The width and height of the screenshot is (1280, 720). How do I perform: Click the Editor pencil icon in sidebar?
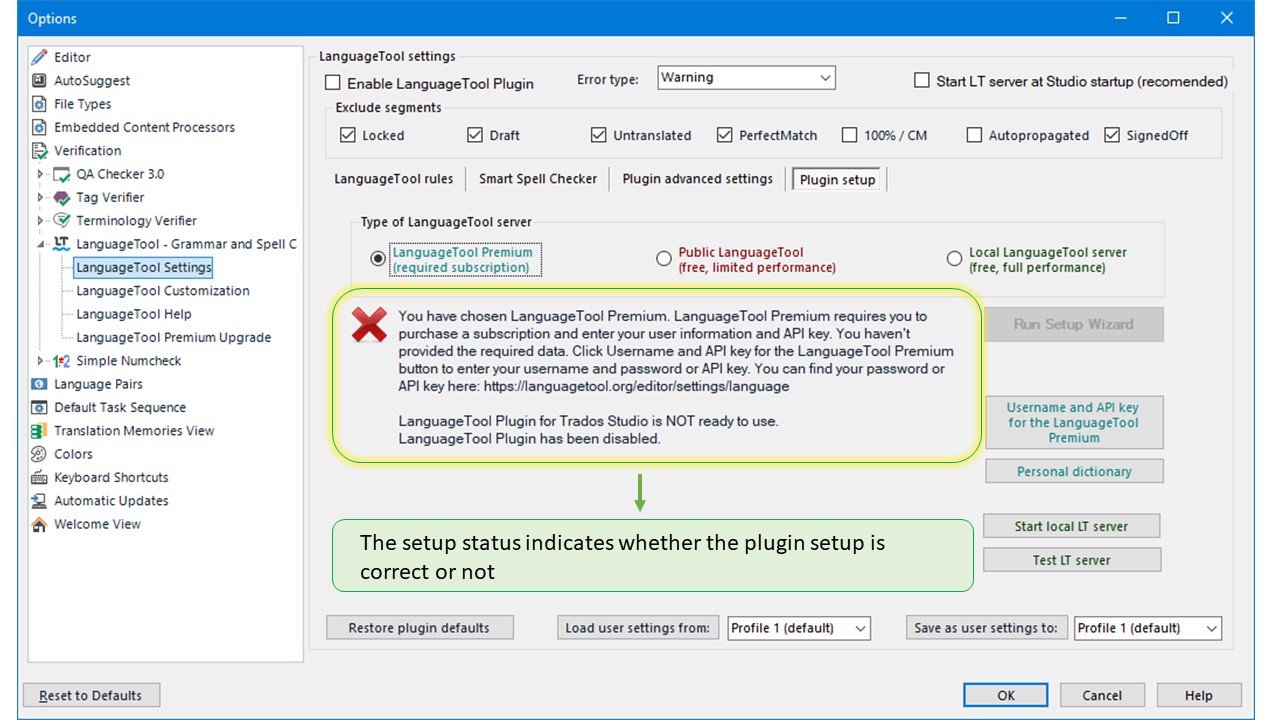39,57
